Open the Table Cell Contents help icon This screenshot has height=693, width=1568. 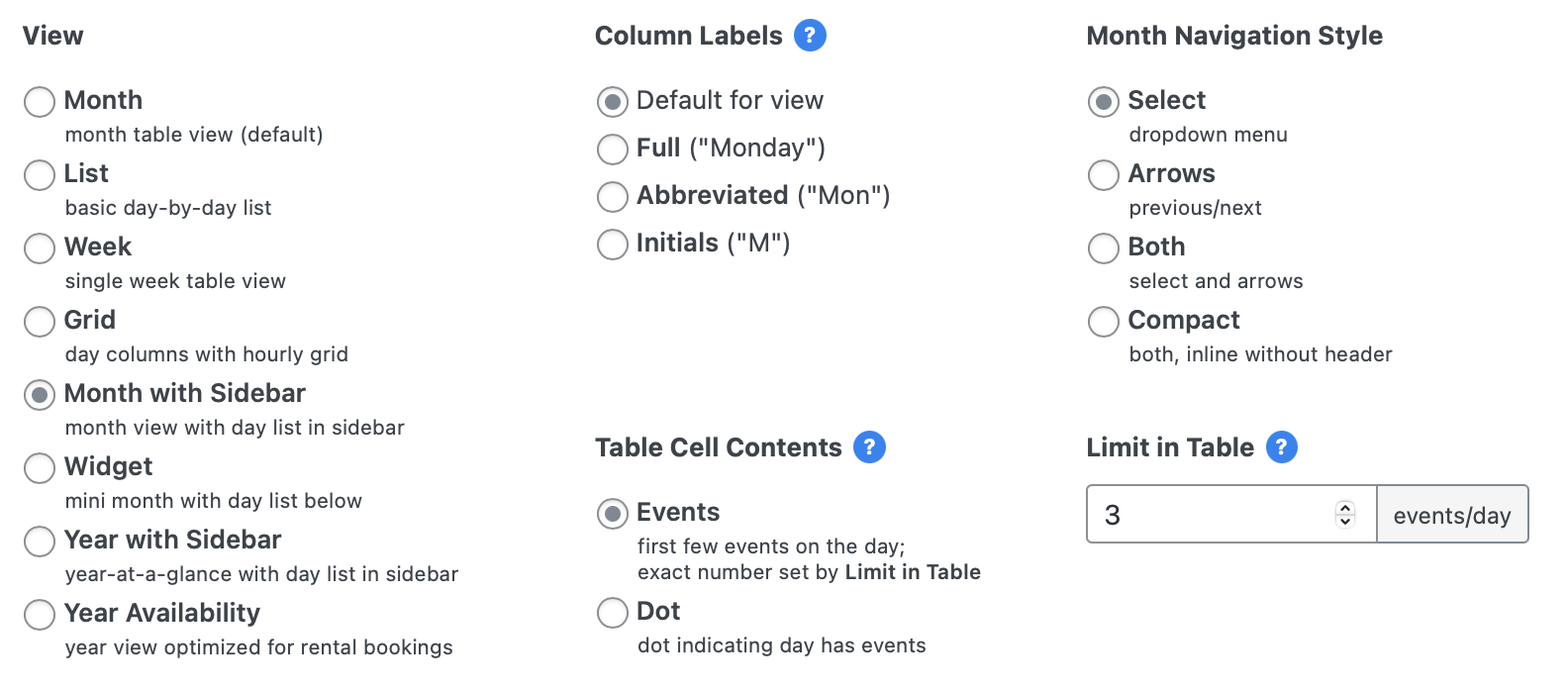[x=869, y=447]
